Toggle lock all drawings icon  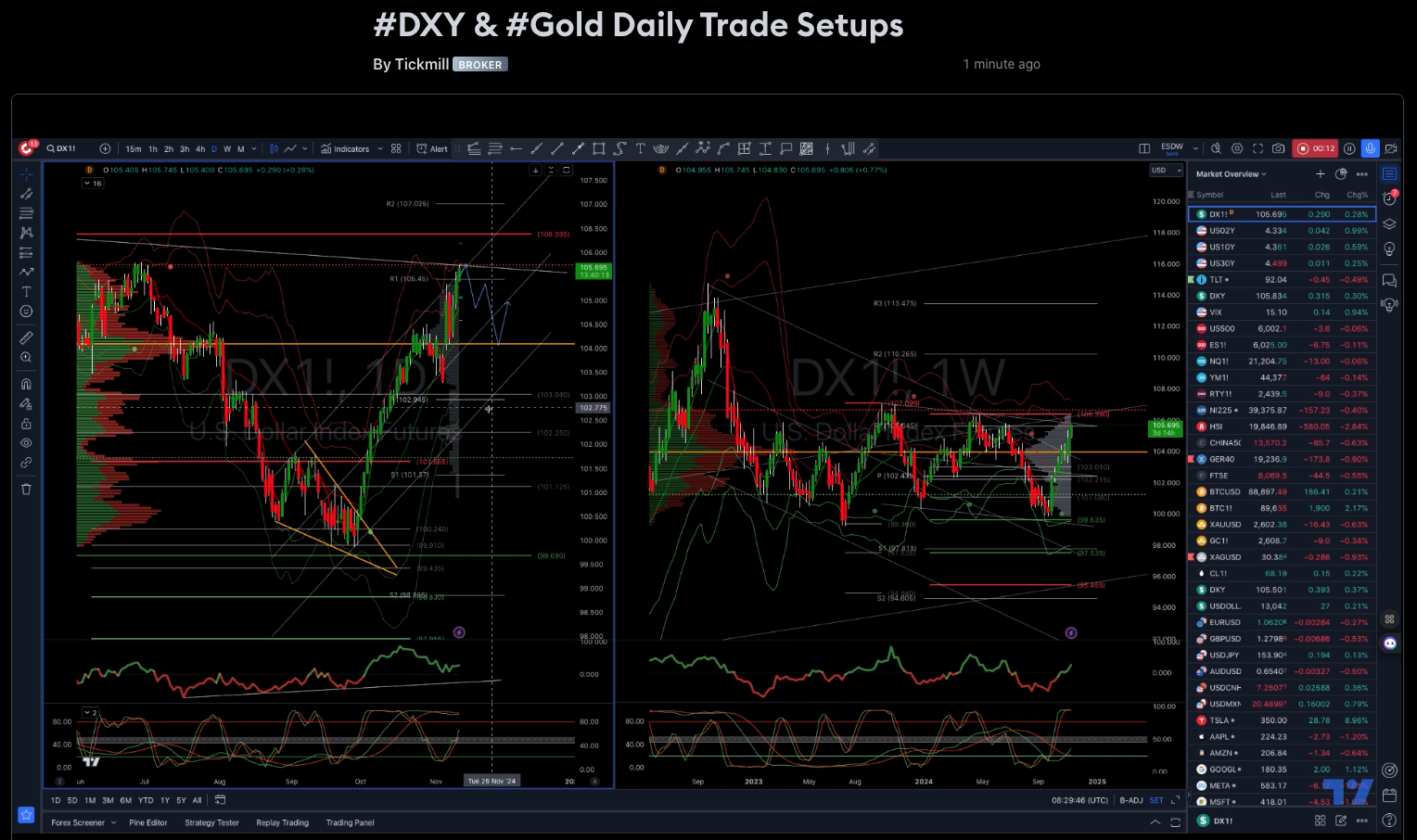click(x=26, y=424)
